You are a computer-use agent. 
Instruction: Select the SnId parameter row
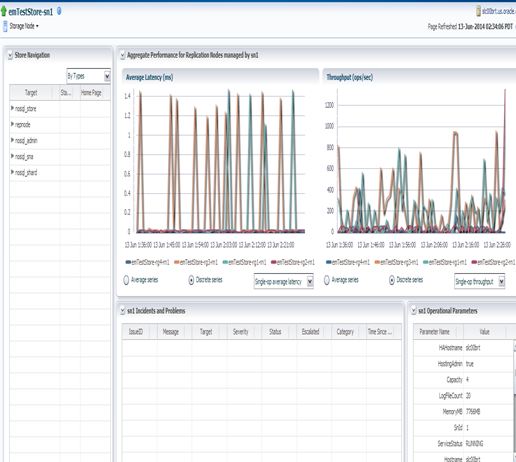tap(463, 428)
